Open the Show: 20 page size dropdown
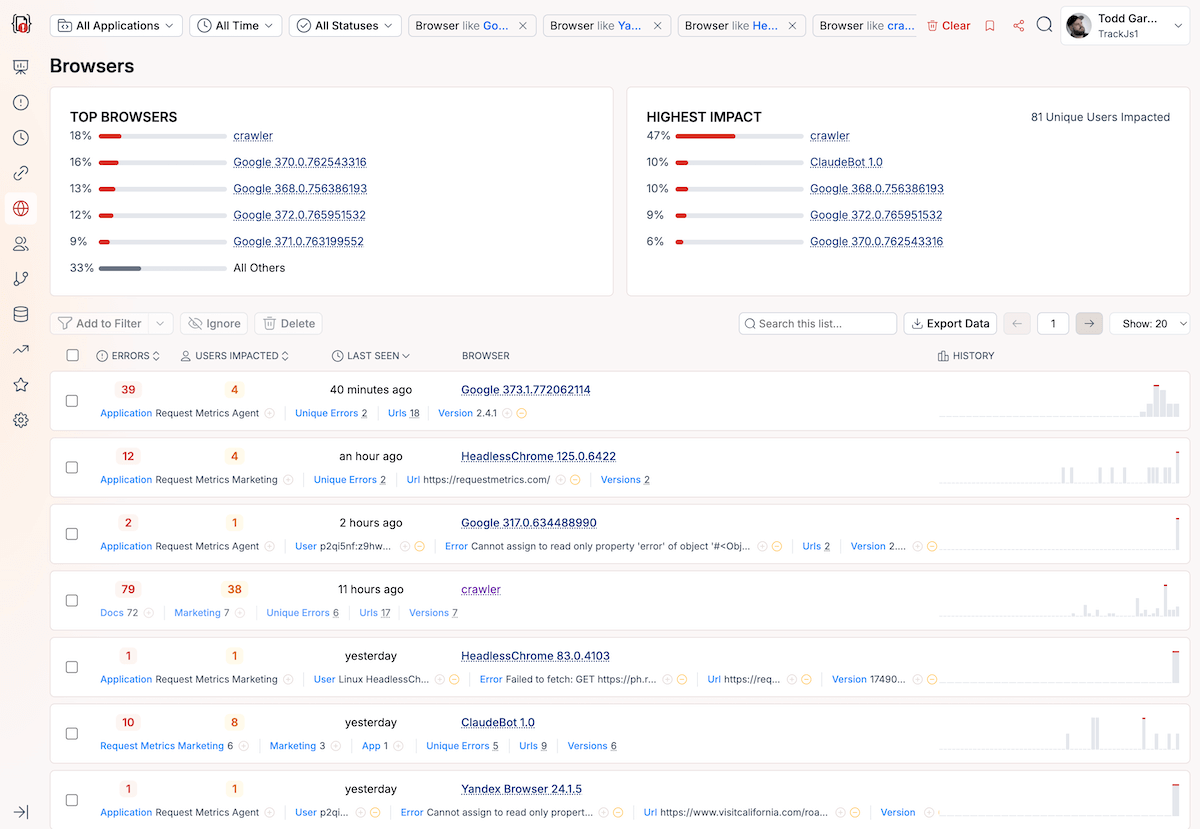Viewport: 1200px width, 829px height. click(x=1150, y=323)
